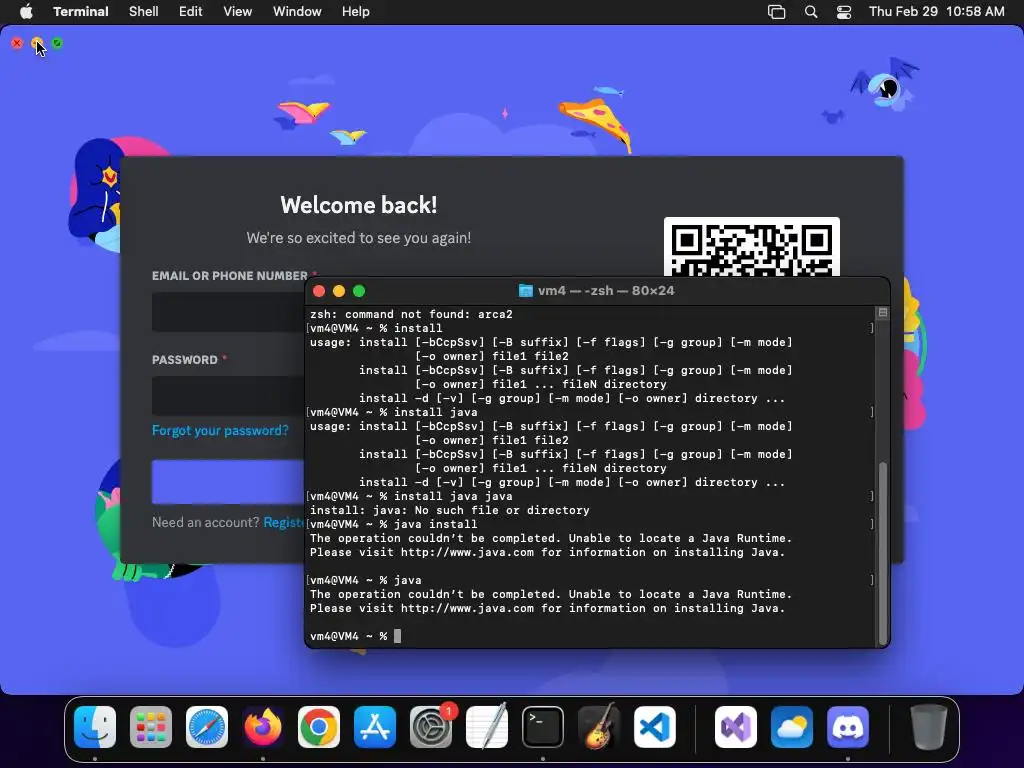Open Google Chrome in the Dock

[319, 727]
